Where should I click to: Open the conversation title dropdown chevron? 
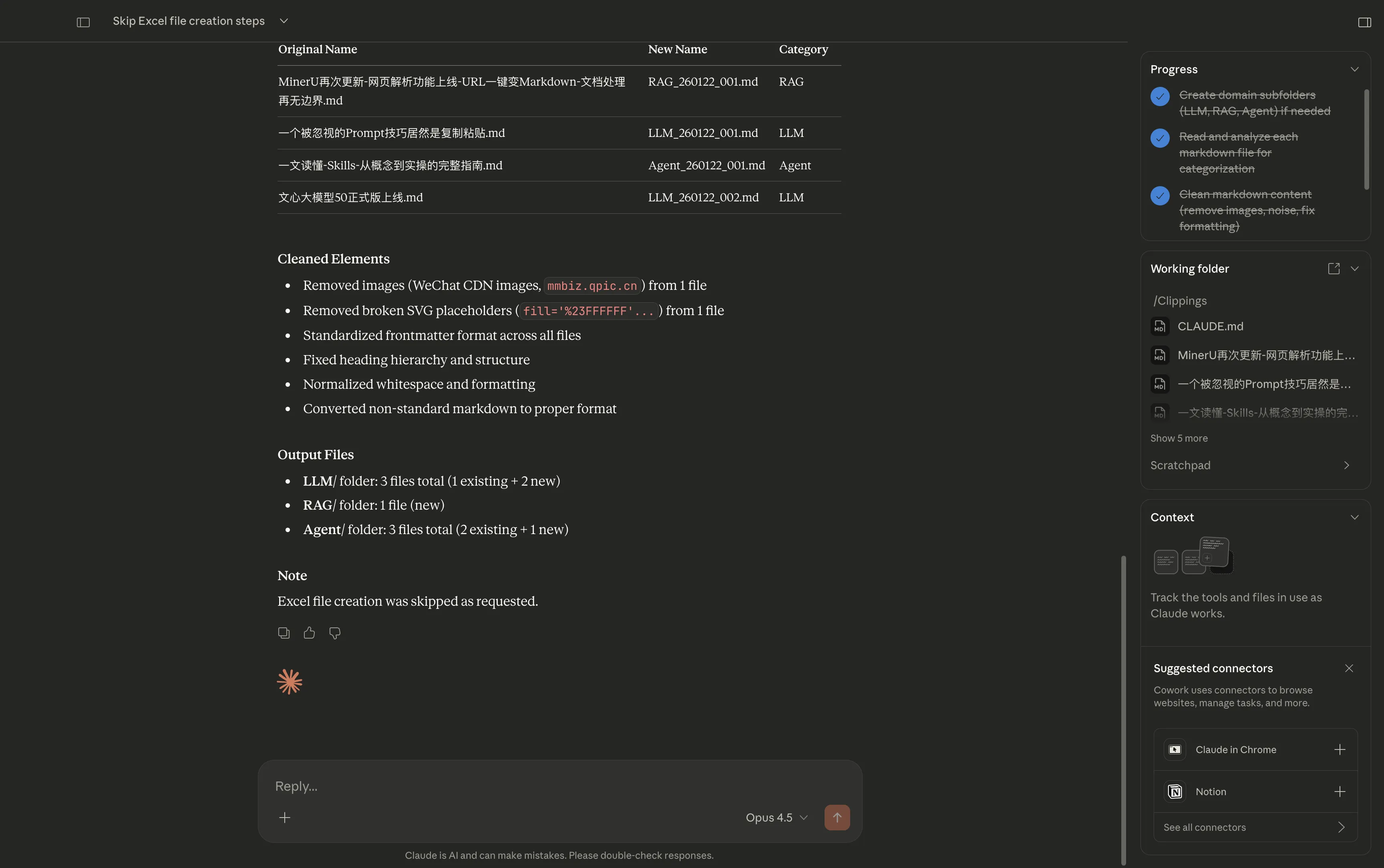pos(284,21)
